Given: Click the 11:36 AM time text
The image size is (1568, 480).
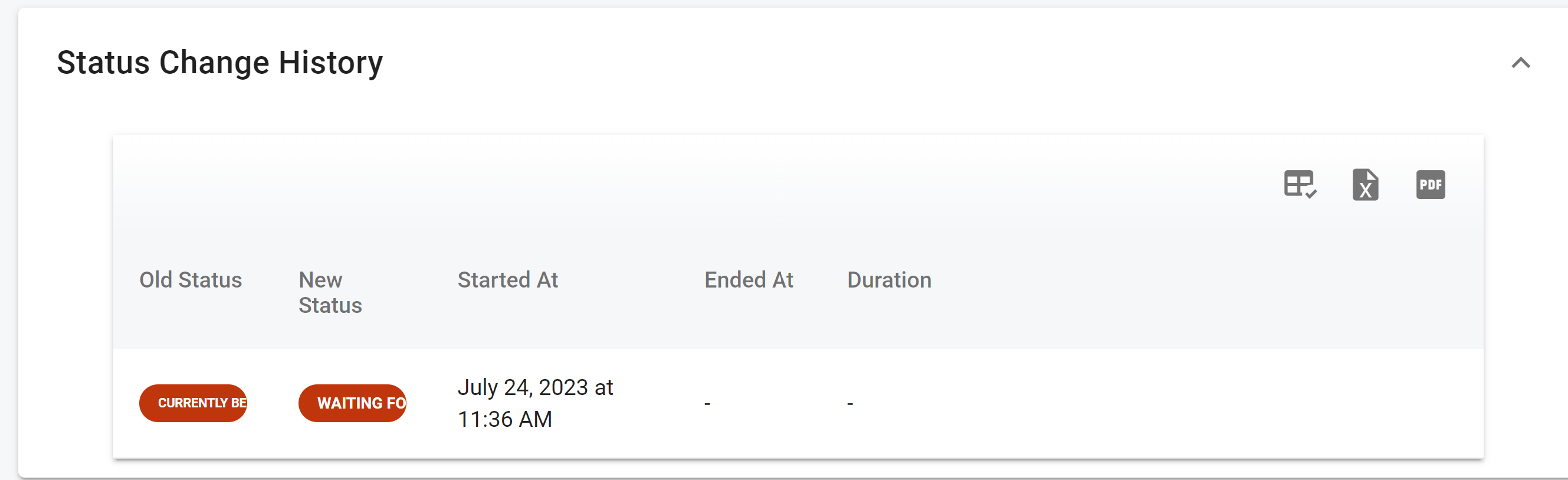Looking at the screenshot, I should (504, 419).
